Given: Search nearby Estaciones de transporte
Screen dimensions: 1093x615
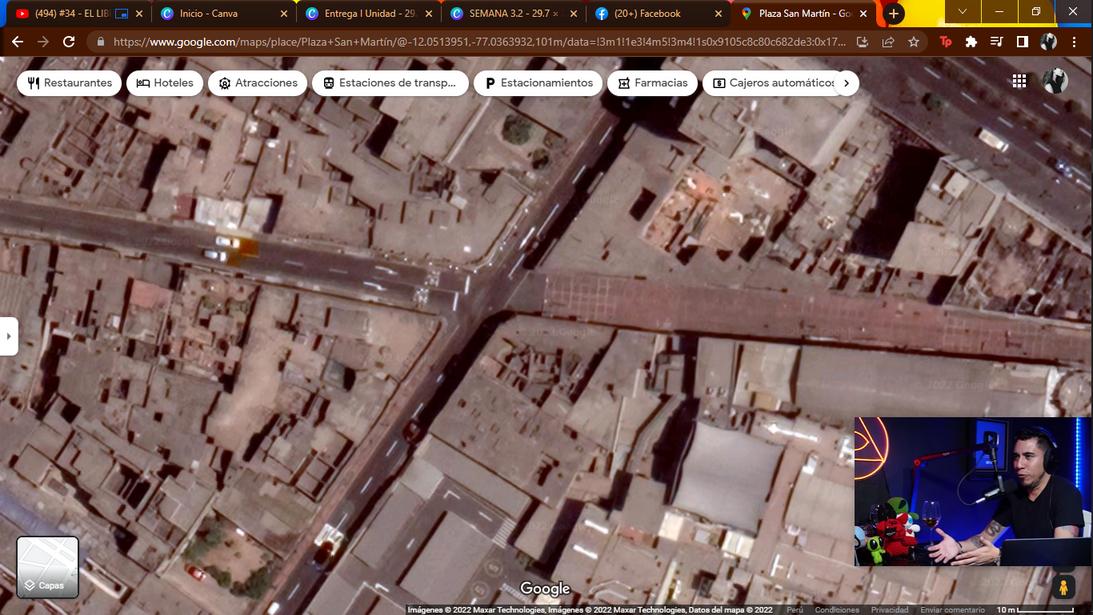Looking at the screenshot, I should tap(390, 83).
